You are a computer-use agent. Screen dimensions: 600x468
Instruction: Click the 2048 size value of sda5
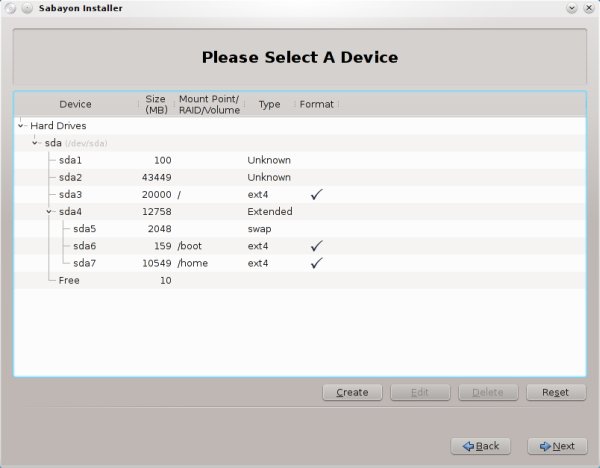[160, 228]
